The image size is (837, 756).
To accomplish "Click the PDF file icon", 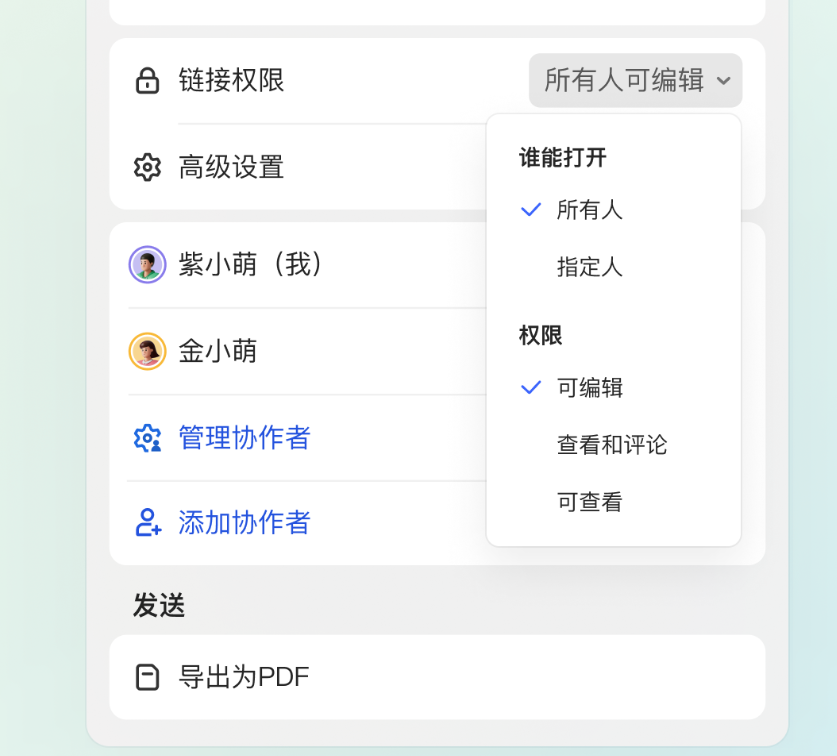I will 147,677.
